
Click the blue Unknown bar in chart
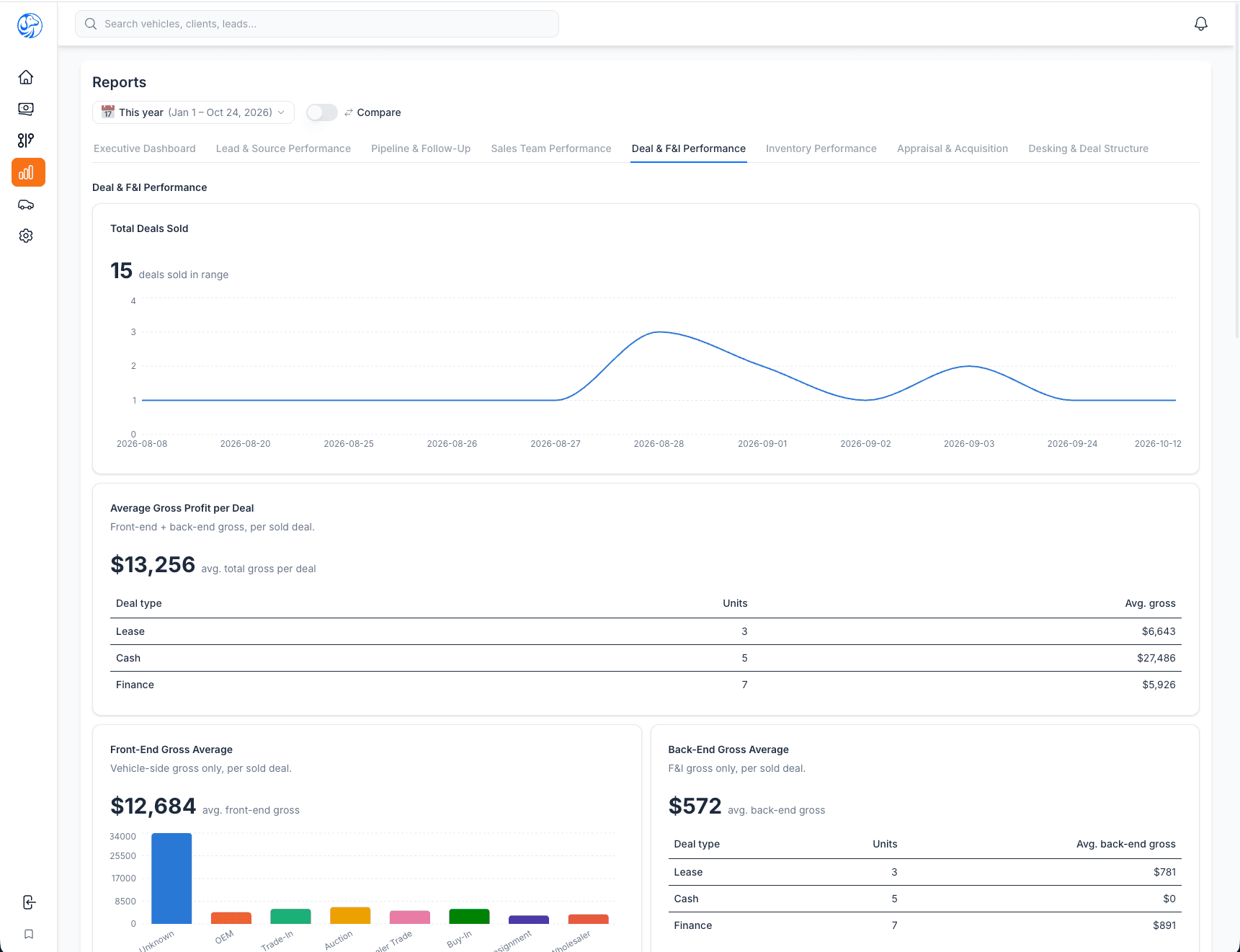[x=171, y=878]
